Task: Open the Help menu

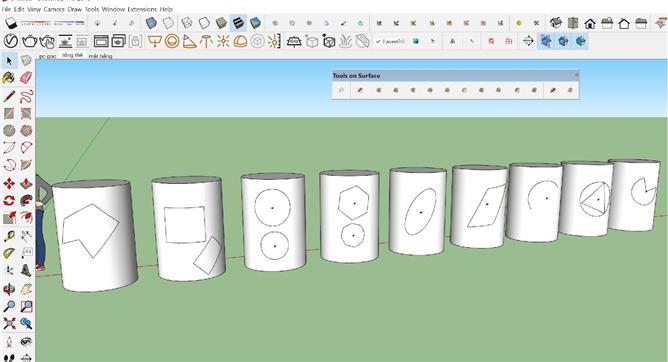Action: pos(166,9)
